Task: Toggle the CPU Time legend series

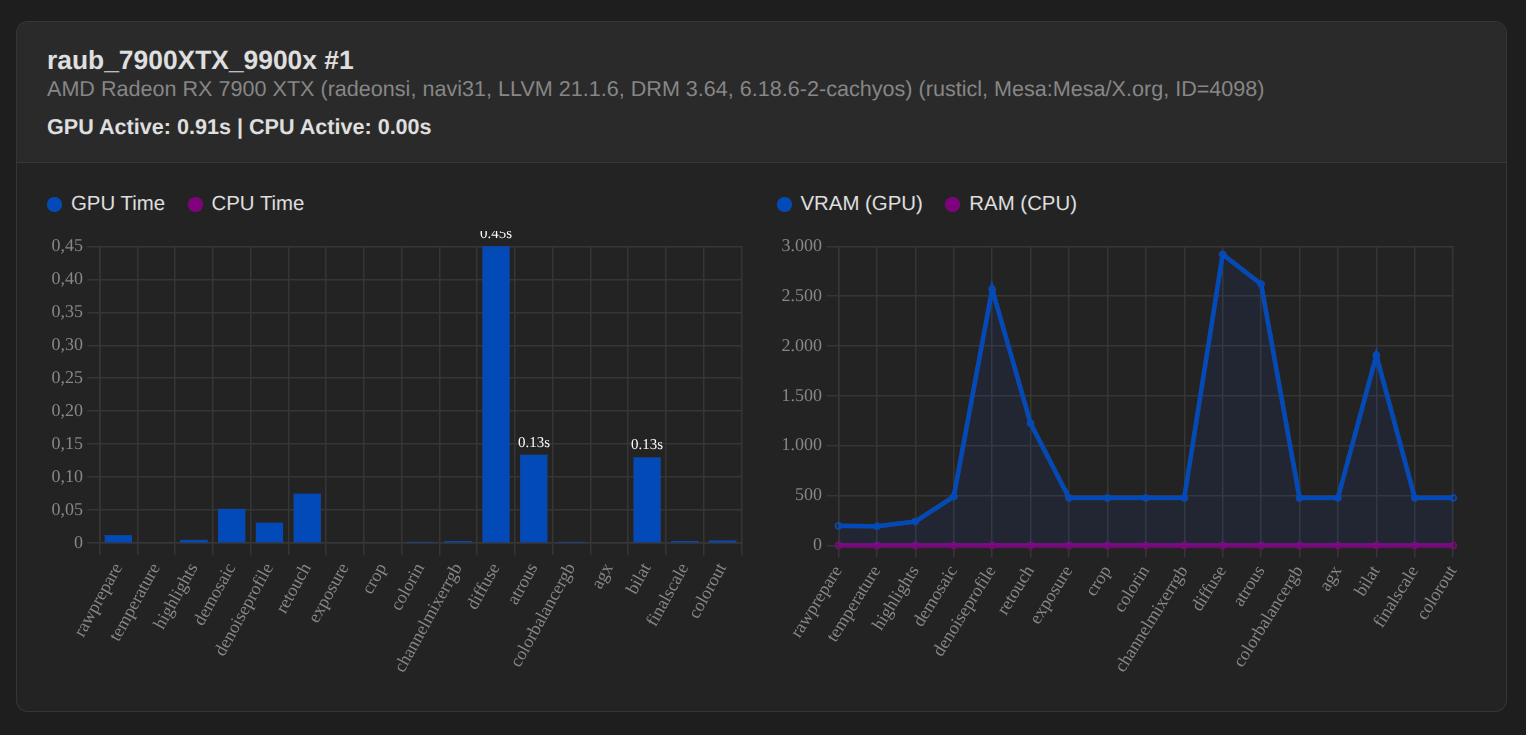Action: point(245,204)
